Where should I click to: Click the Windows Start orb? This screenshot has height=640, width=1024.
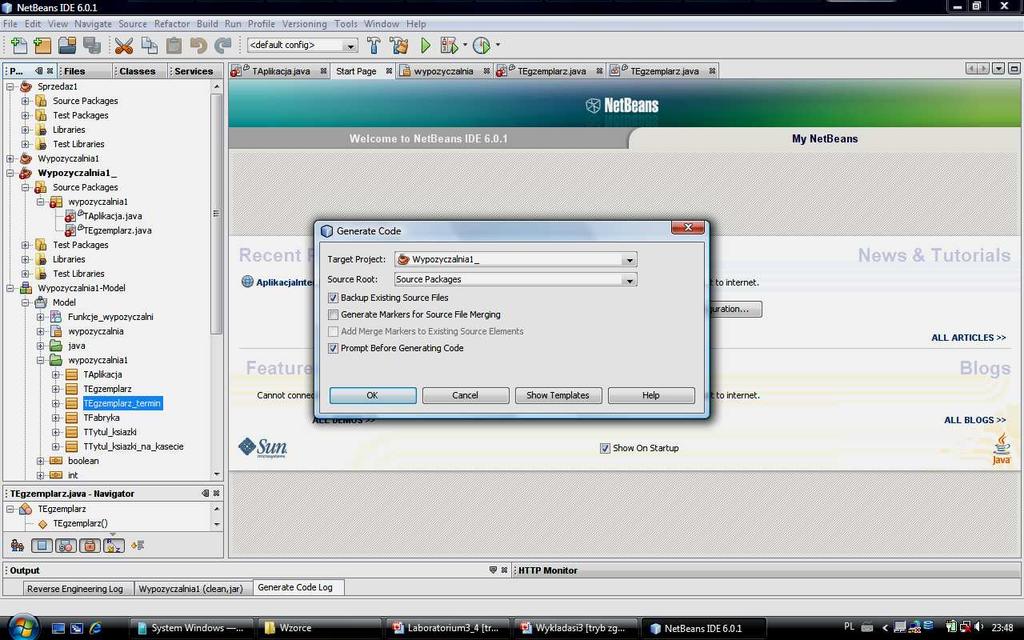click(24, 627)
